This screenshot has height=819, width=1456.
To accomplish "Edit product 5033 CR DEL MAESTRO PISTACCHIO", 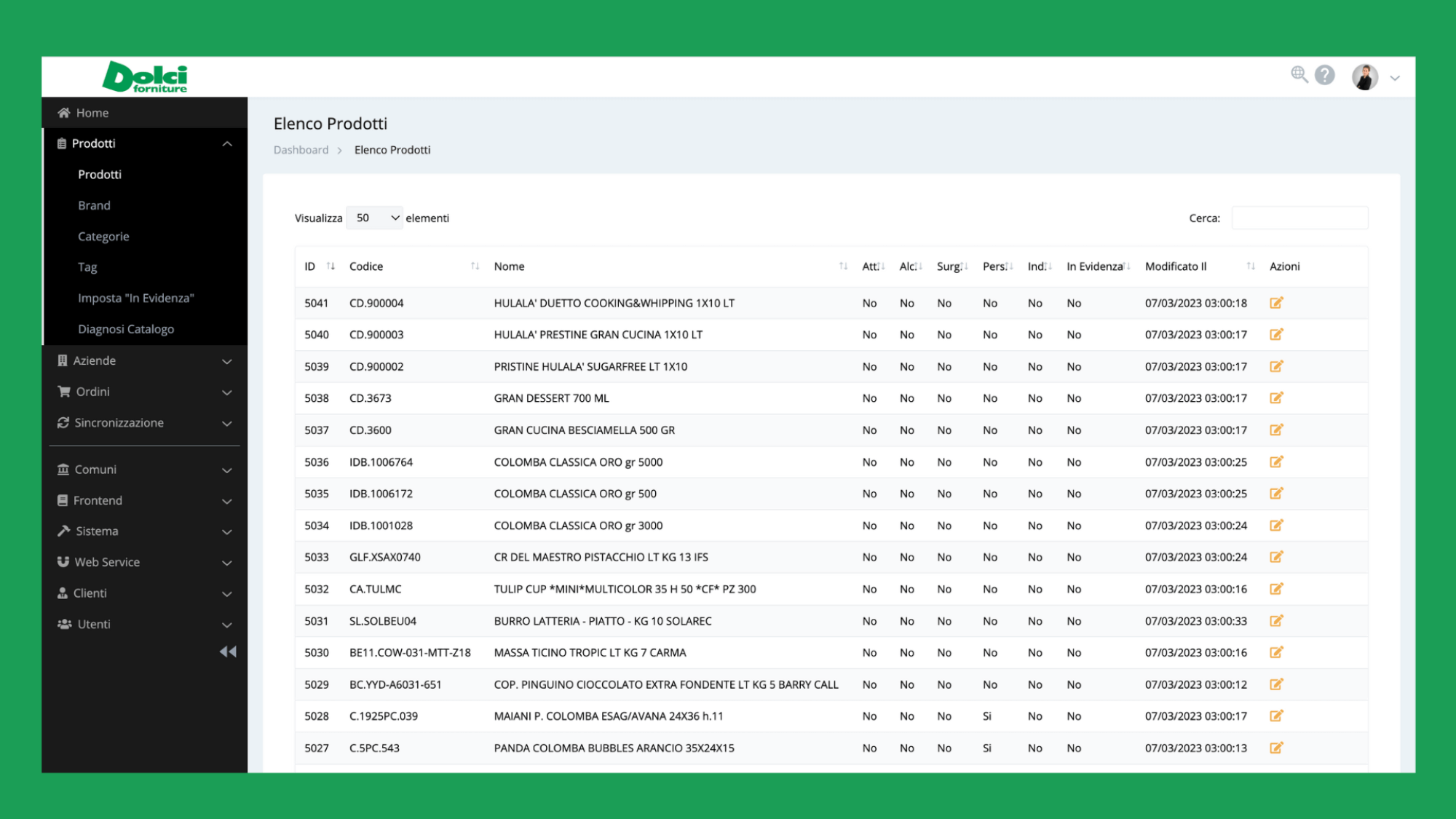I will click(x=1276, y=557).
